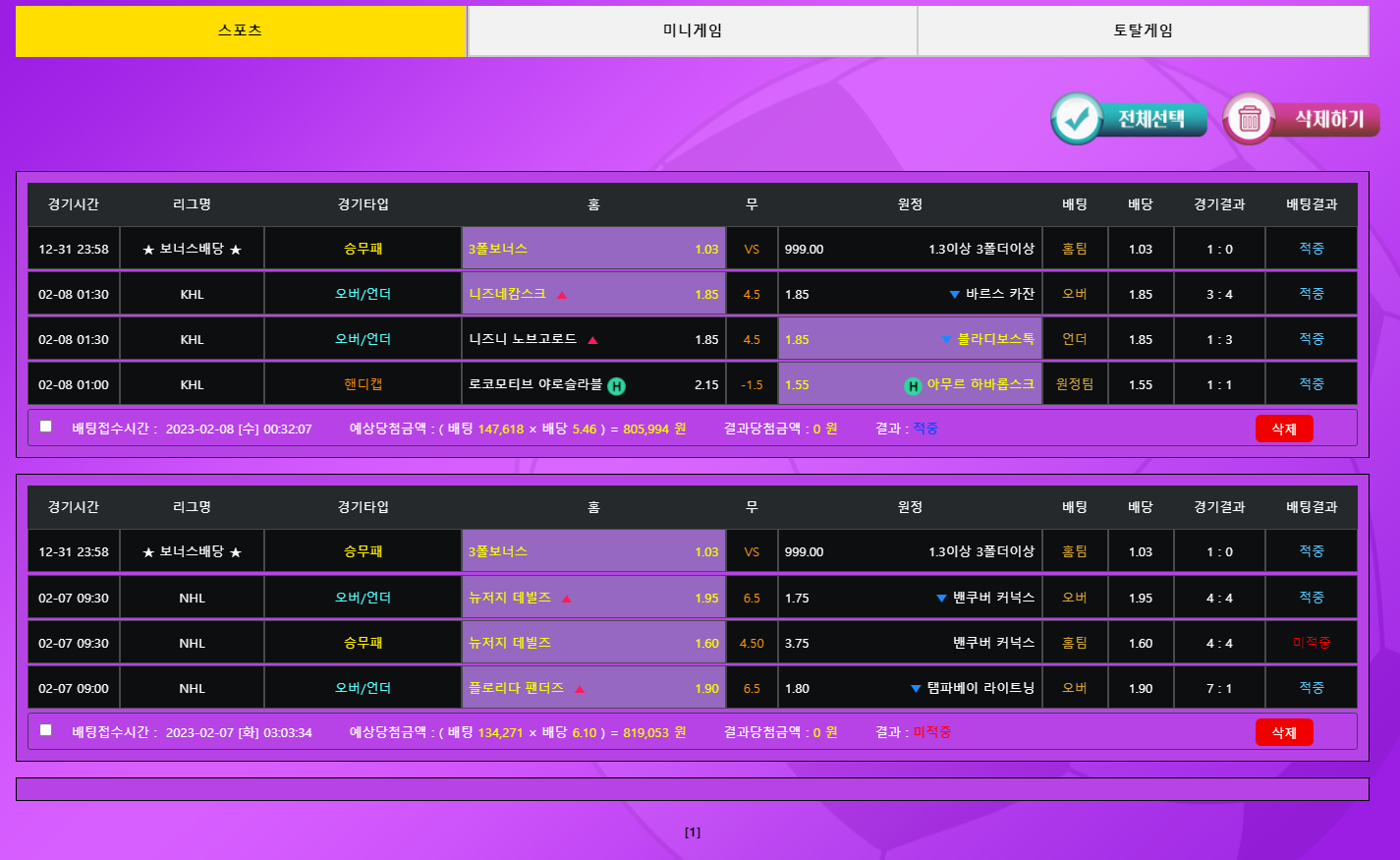Click the pink trash can delete icon
This screenshot has width=1400, height=860.
1250,120
